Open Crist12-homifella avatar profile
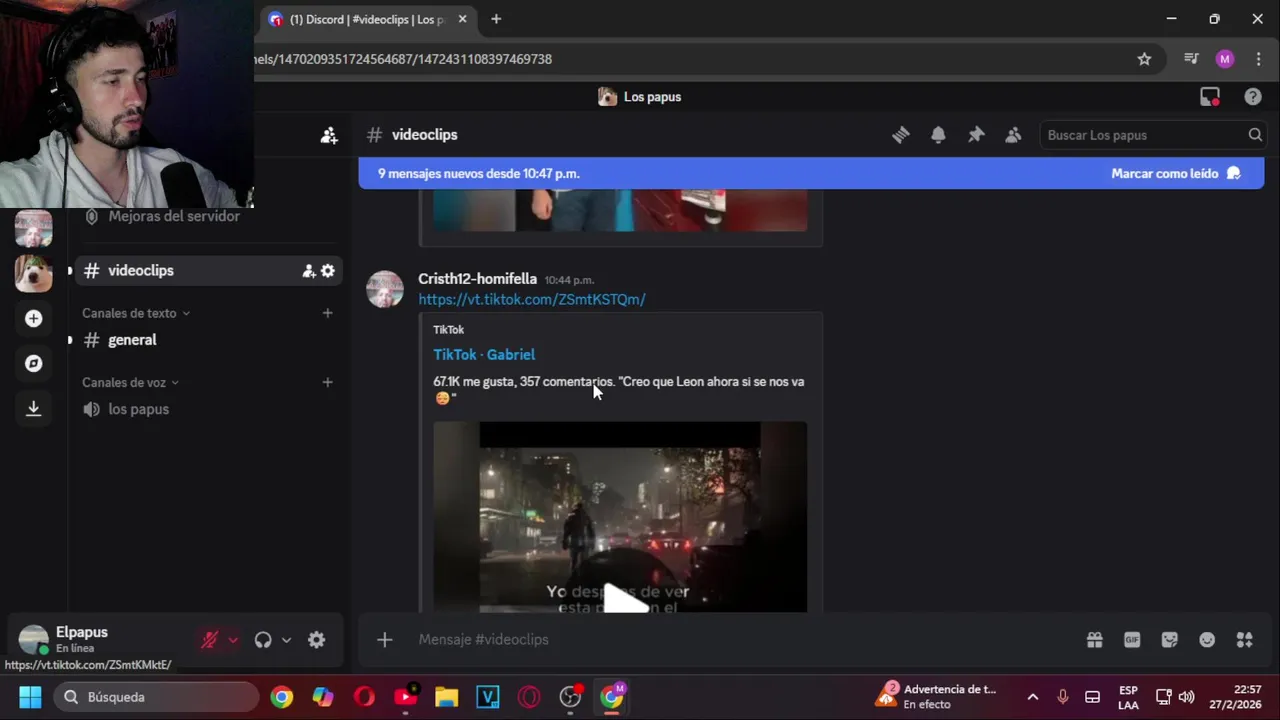This screenshot has height=720, width=1280. [385, 289]
